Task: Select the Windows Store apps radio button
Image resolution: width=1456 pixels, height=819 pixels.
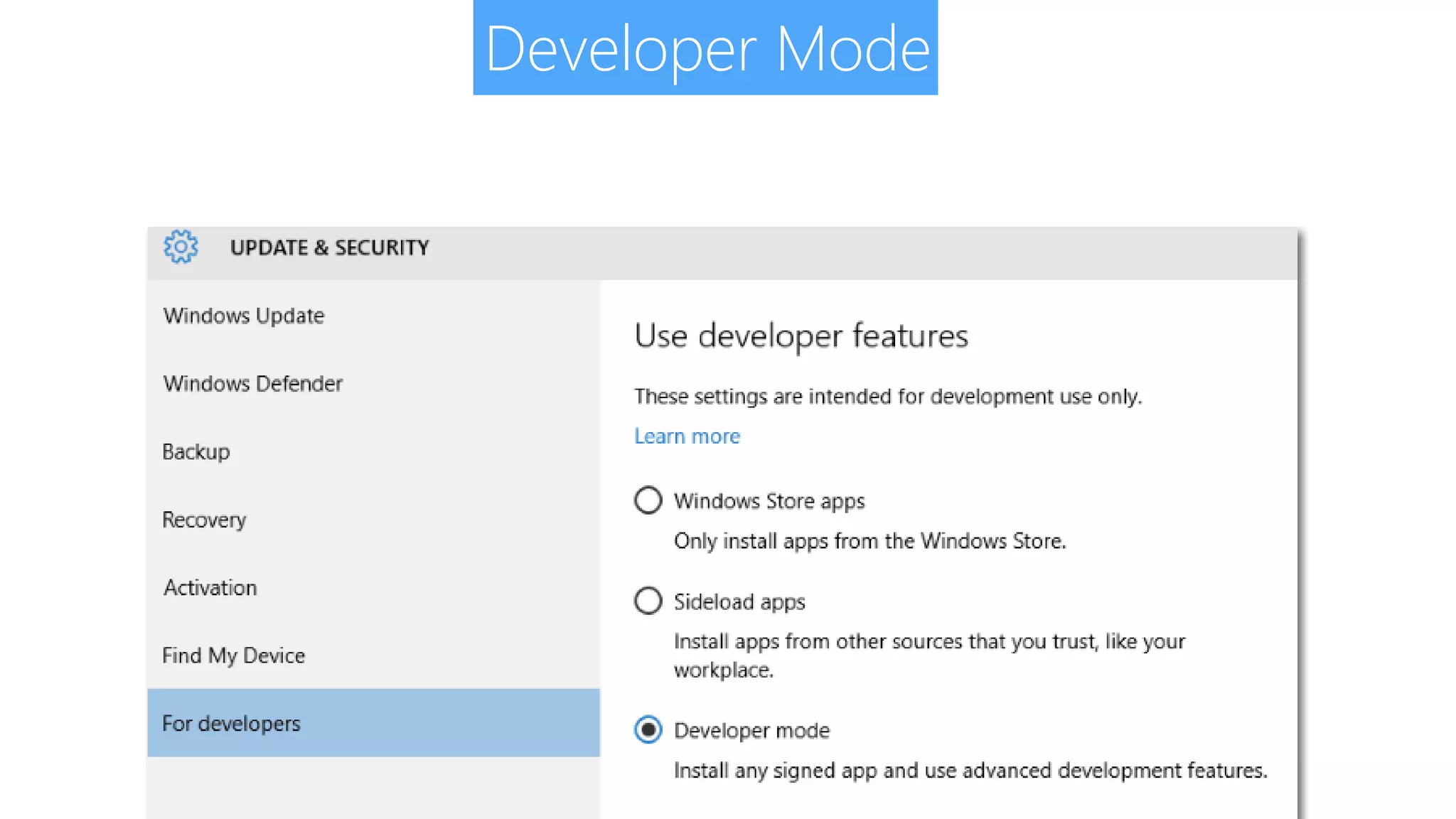Action: tap(648, 500)
